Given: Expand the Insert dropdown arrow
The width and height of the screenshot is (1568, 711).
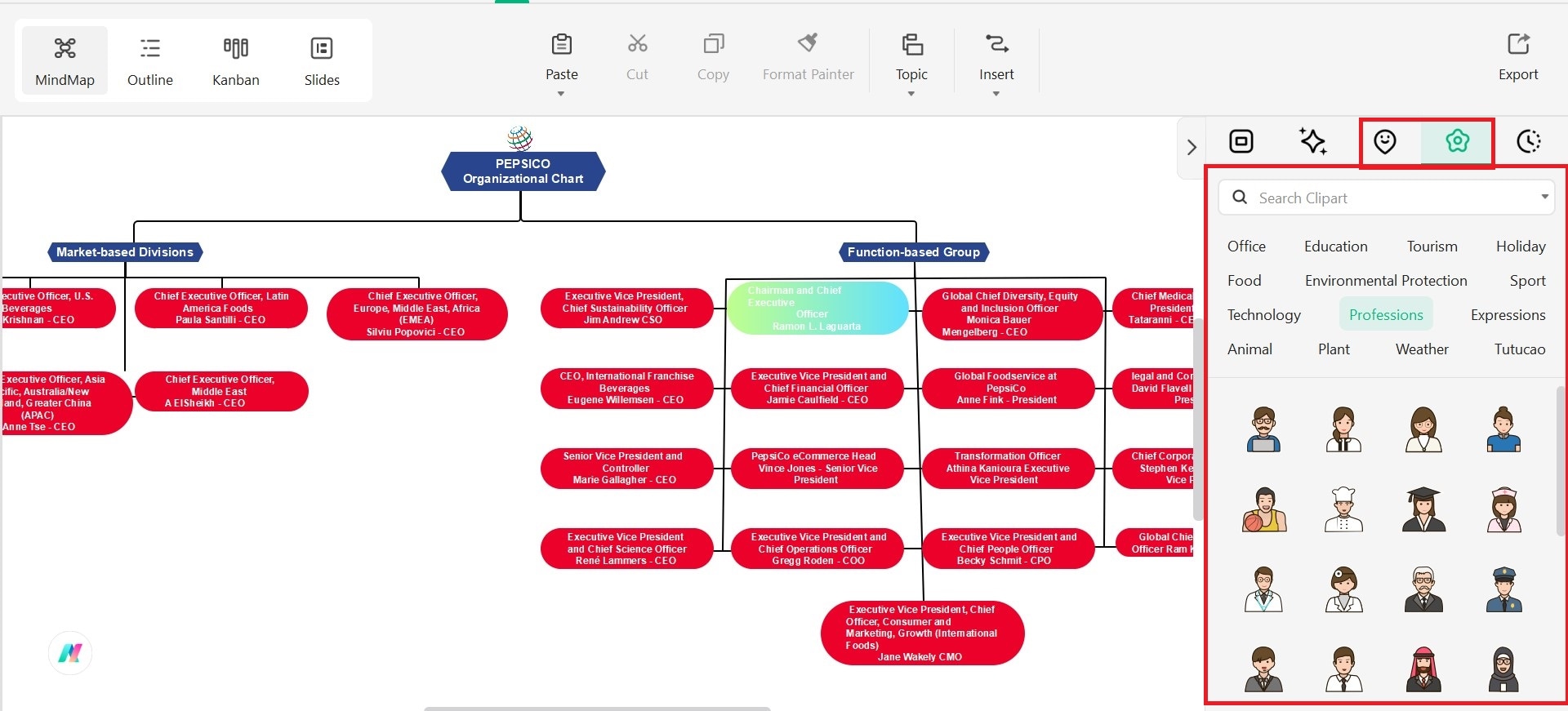Looking at the screenshot, I should click(996, 94).
